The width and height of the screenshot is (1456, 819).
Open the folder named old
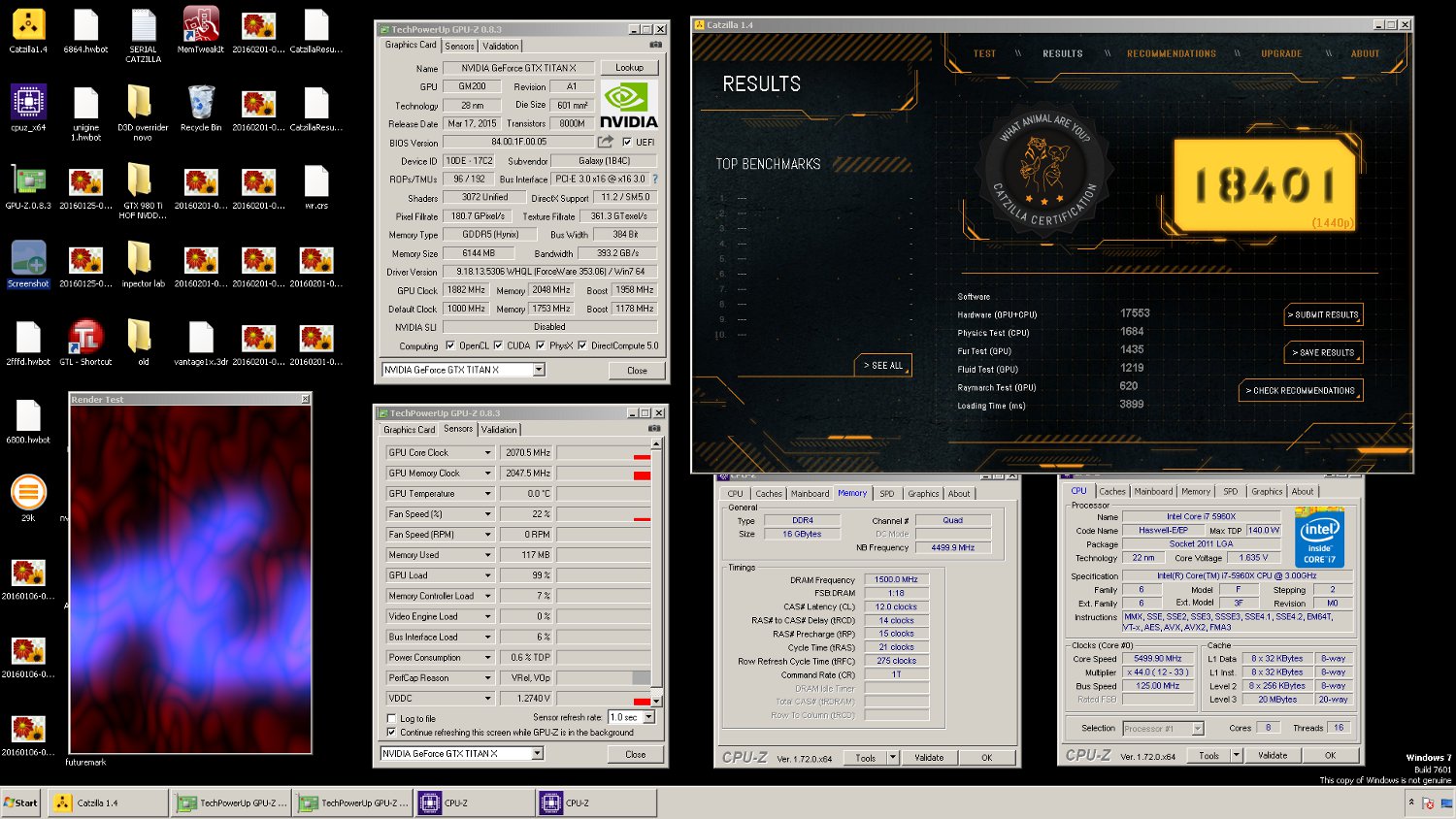click(x=143, y=343)
